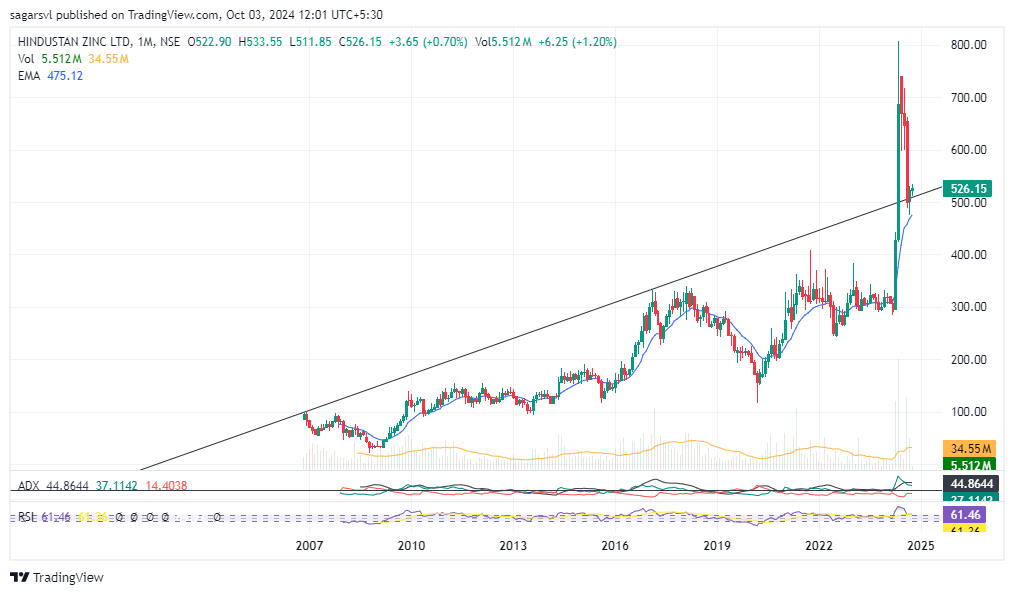Click the 2016 year label on time axis
Screen dimensions: 1014x595
615,545
